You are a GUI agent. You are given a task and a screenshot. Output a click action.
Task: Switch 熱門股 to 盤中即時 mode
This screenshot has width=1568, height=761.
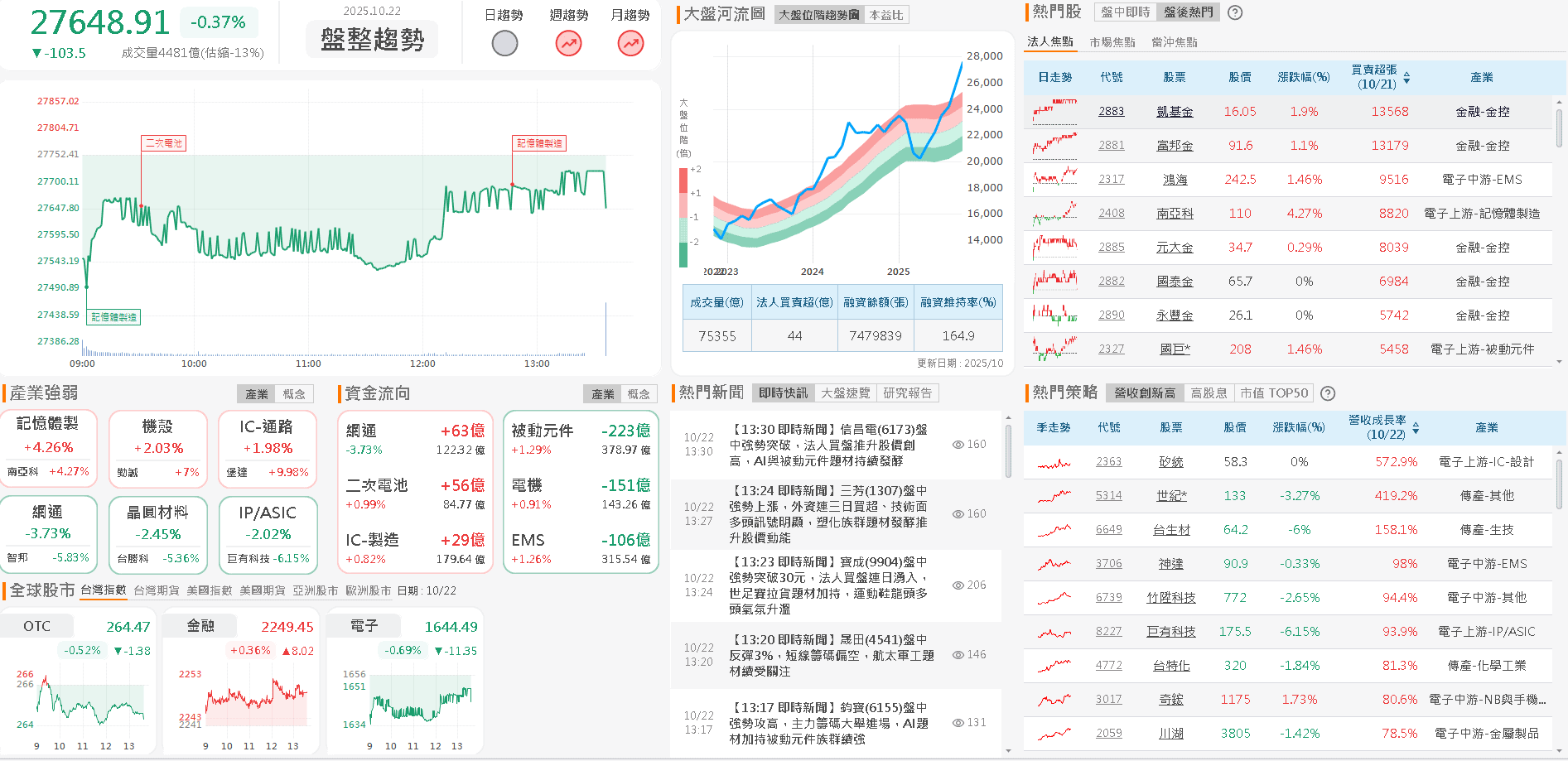tap(1124, 12)
